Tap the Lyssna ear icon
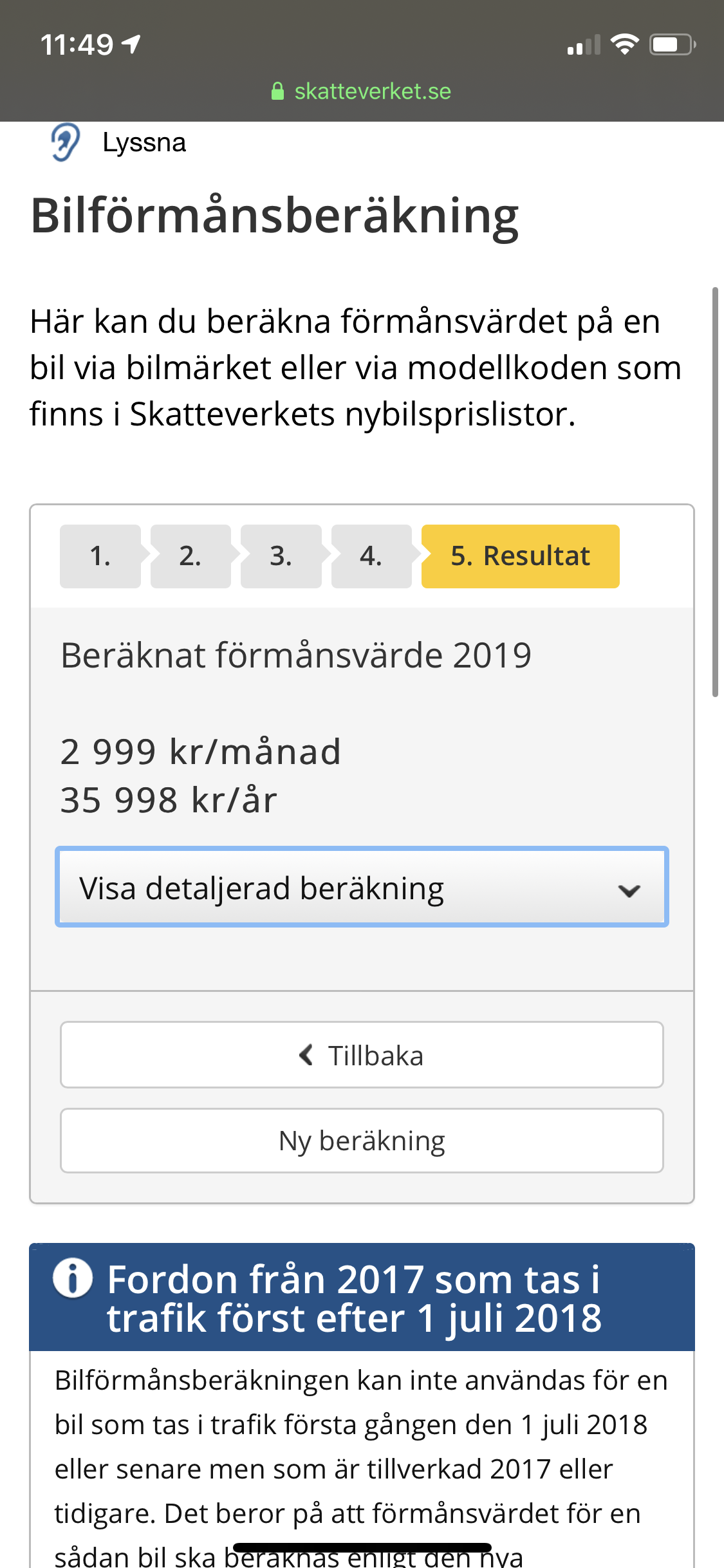Viewport: 724px width, 1568px height. 65,142
